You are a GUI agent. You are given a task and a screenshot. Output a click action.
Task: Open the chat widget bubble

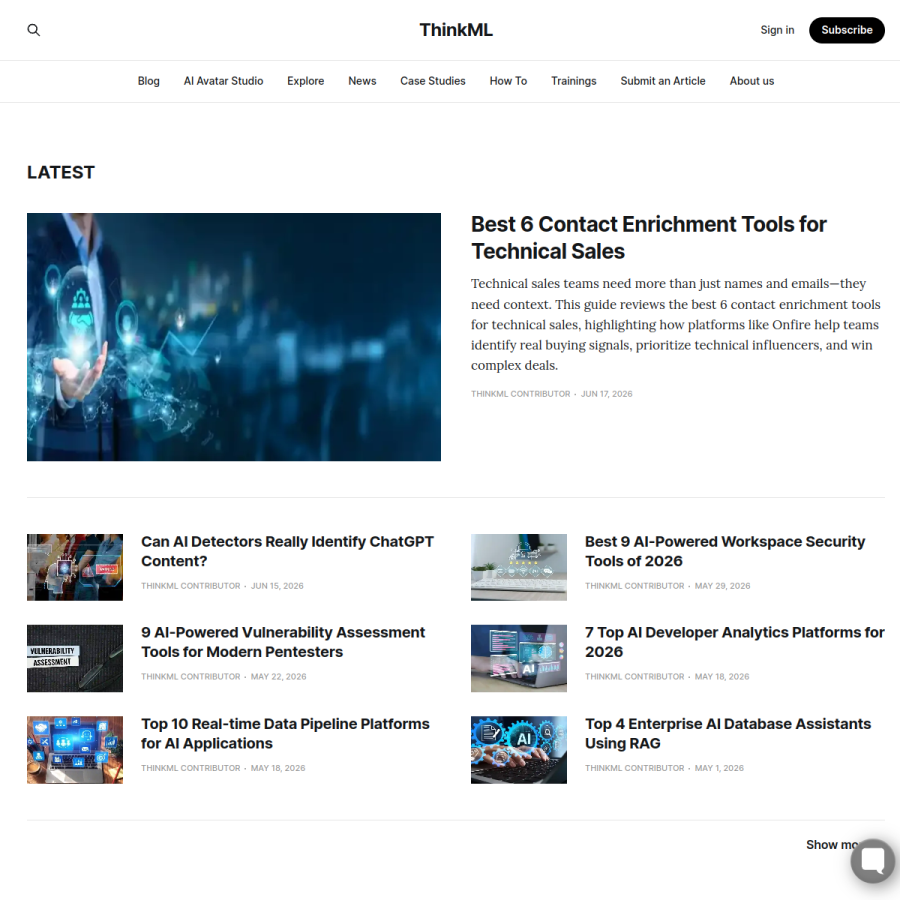pos(872,860)
